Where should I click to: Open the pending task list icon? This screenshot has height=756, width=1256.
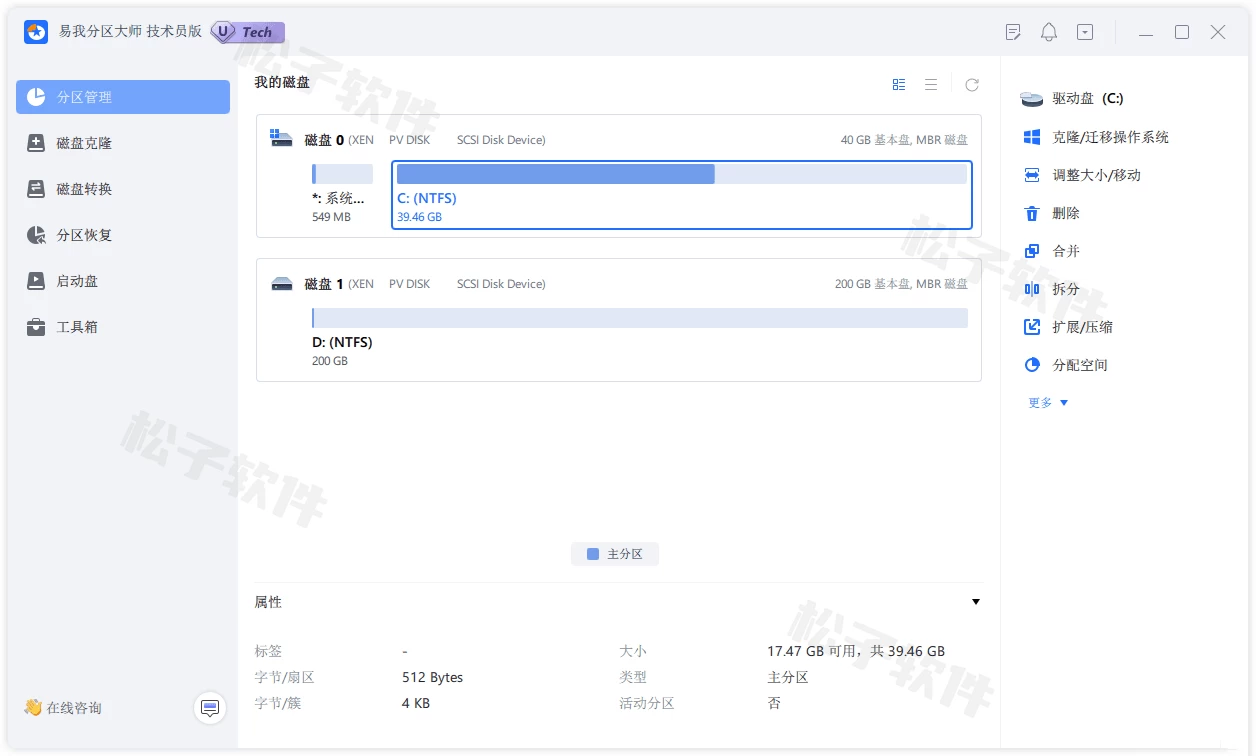point(1013,32)
